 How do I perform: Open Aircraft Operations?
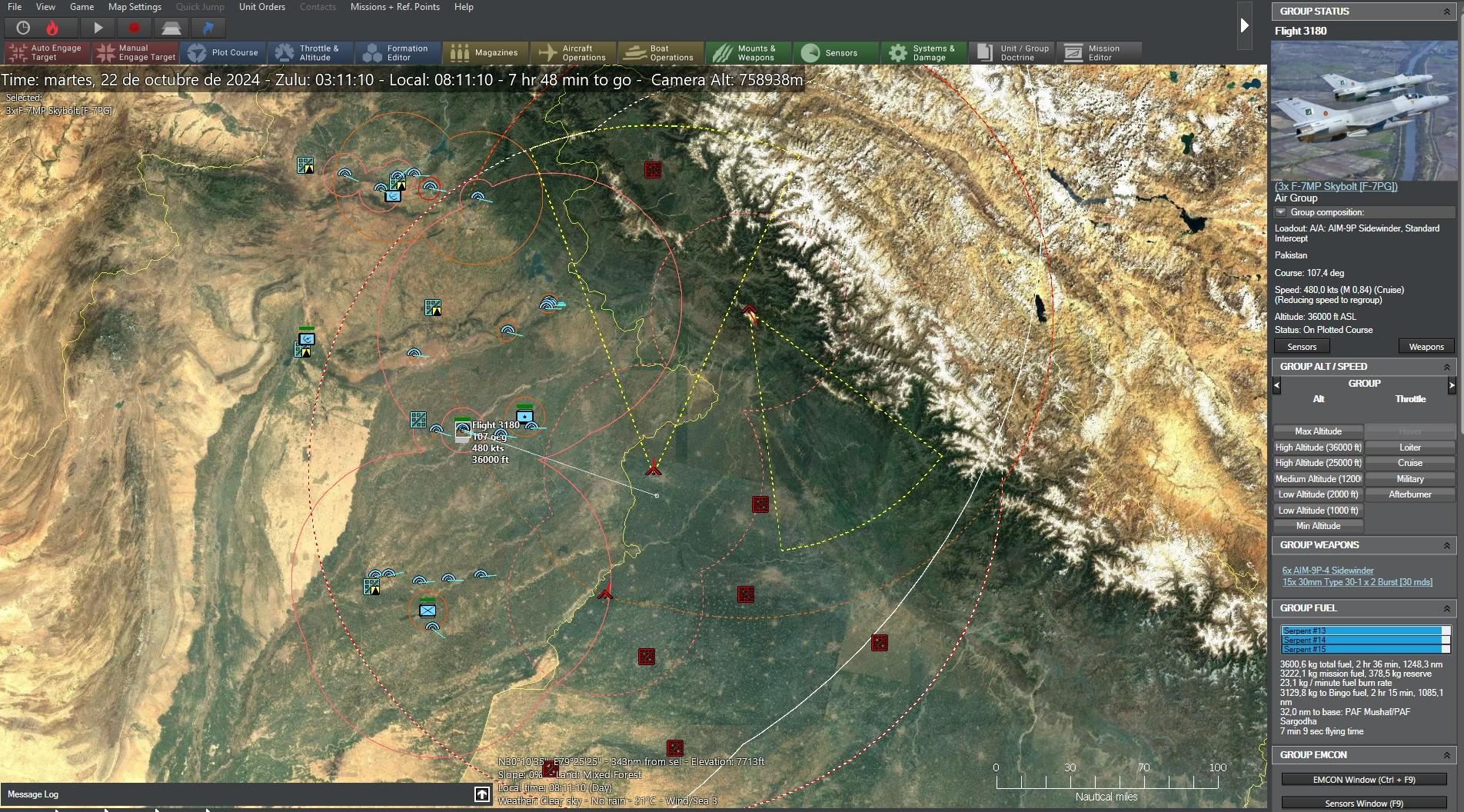[573, 52]
